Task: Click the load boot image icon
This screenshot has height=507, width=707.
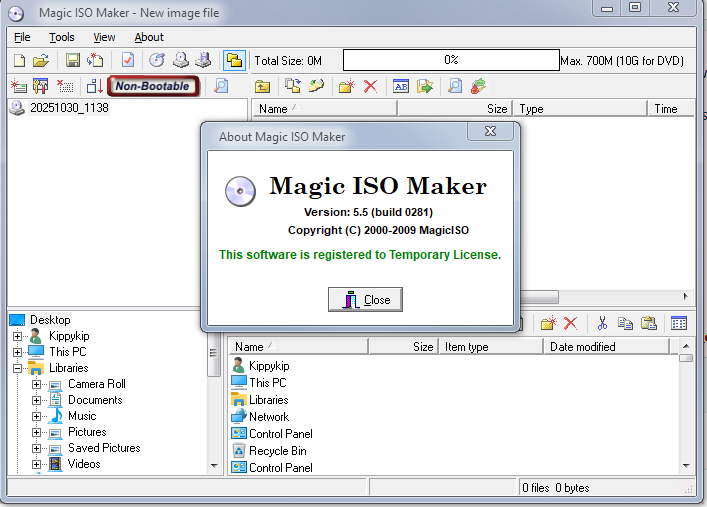Action: 19,86
